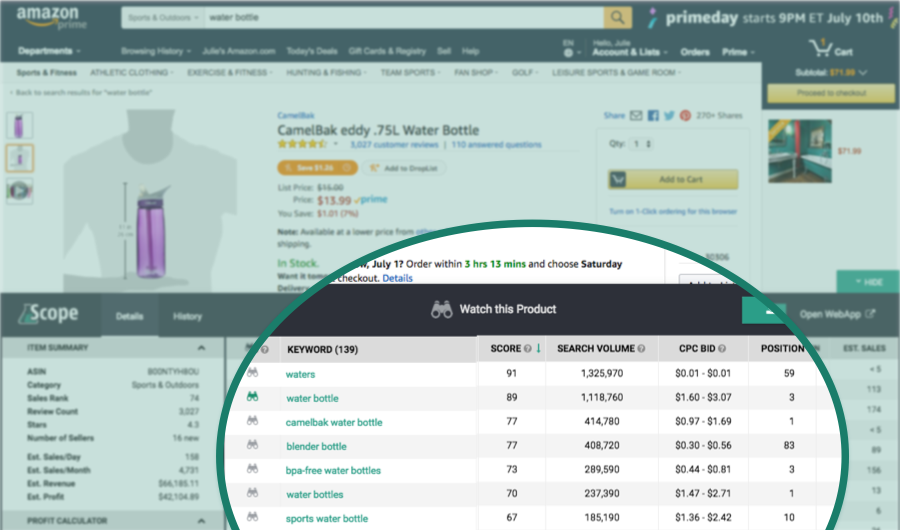The height and width of the screenshot is (530, 900).
Task: Collapse the ITEM SUMMARY section
Action: pyautogui.click(x=201, y=348)
